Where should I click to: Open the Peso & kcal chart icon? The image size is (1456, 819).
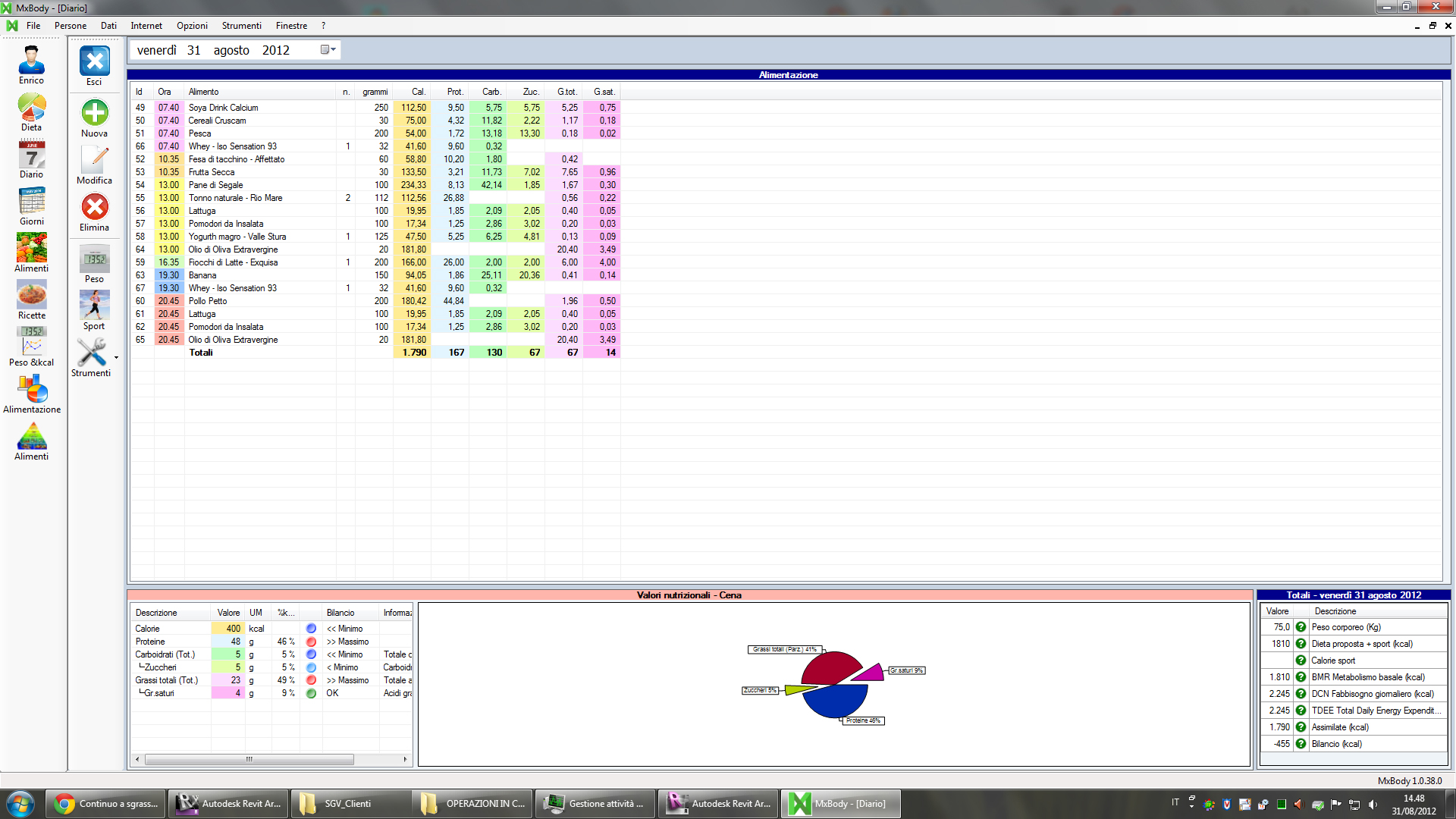click(31, 342)
